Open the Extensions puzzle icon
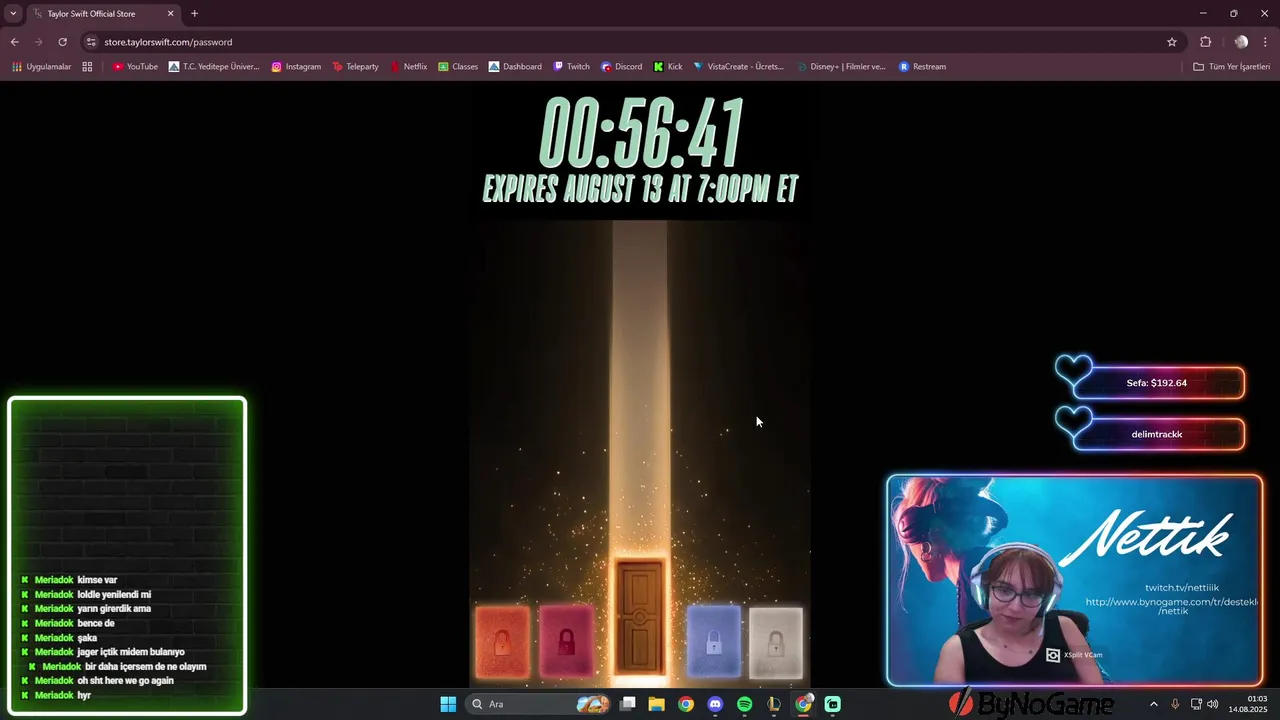Viewport: 1280px width, 720px height. tap(1205, 42)
